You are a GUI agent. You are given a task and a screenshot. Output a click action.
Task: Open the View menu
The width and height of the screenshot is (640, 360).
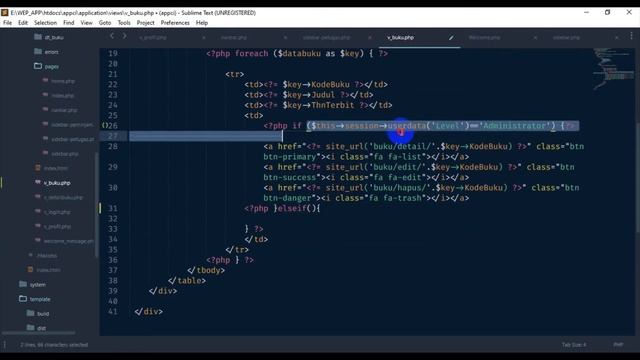click(x=87, y=23)
